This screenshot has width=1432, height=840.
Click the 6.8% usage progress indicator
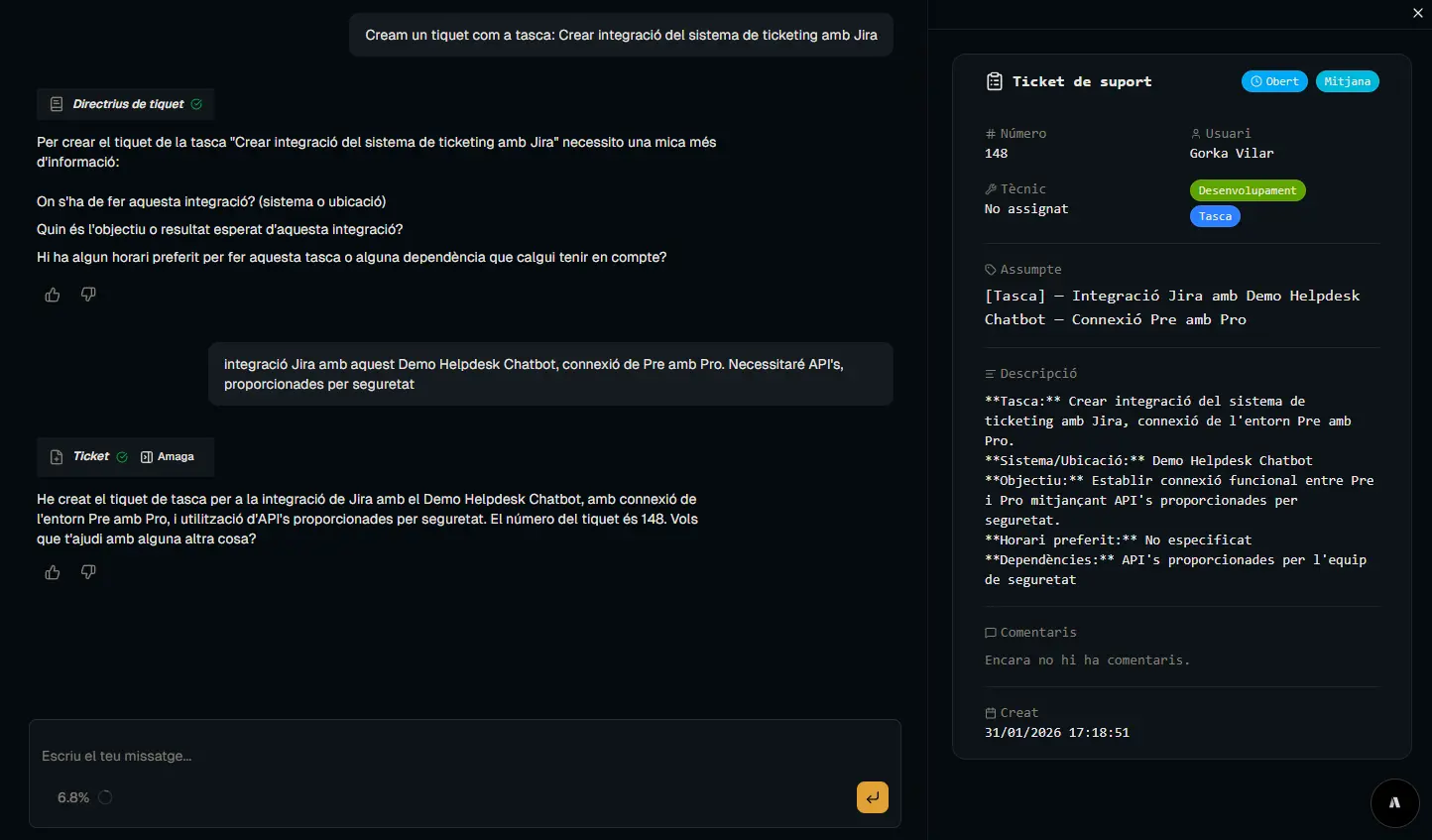click(104, 797)
